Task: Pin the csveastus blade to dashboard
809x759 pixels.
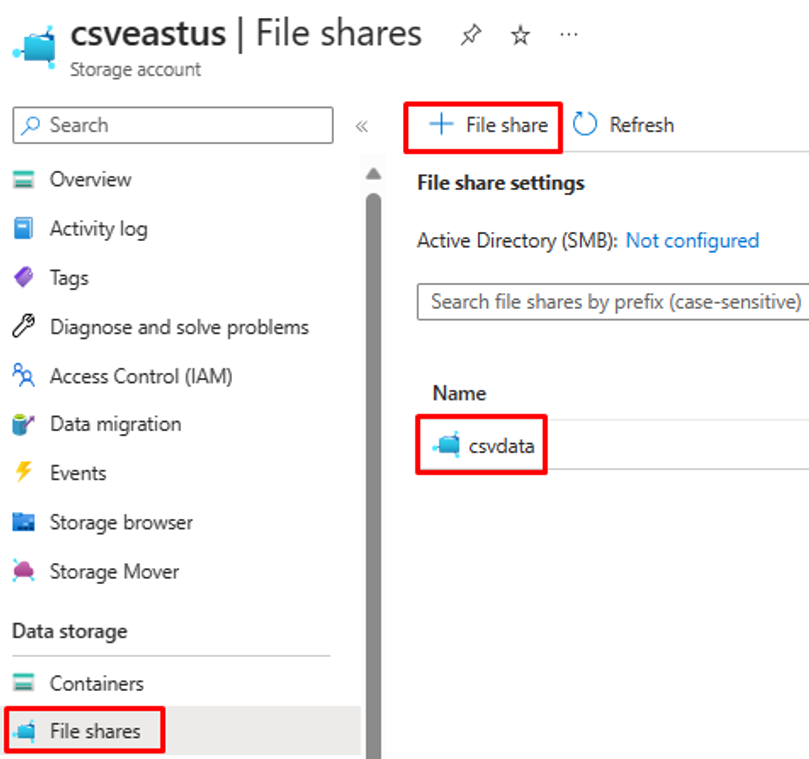Action: click(x=469, y=35)
